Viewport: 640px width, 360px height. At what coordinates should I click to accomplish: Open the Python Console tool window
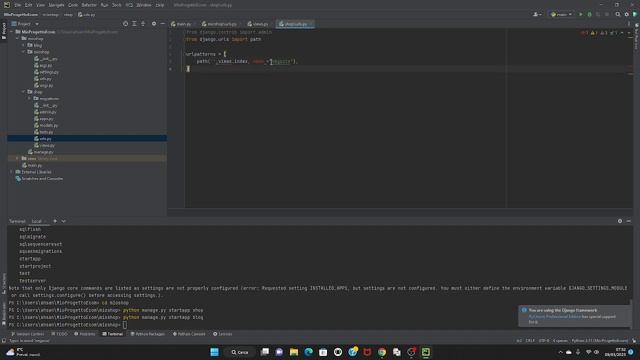point(189,334)
